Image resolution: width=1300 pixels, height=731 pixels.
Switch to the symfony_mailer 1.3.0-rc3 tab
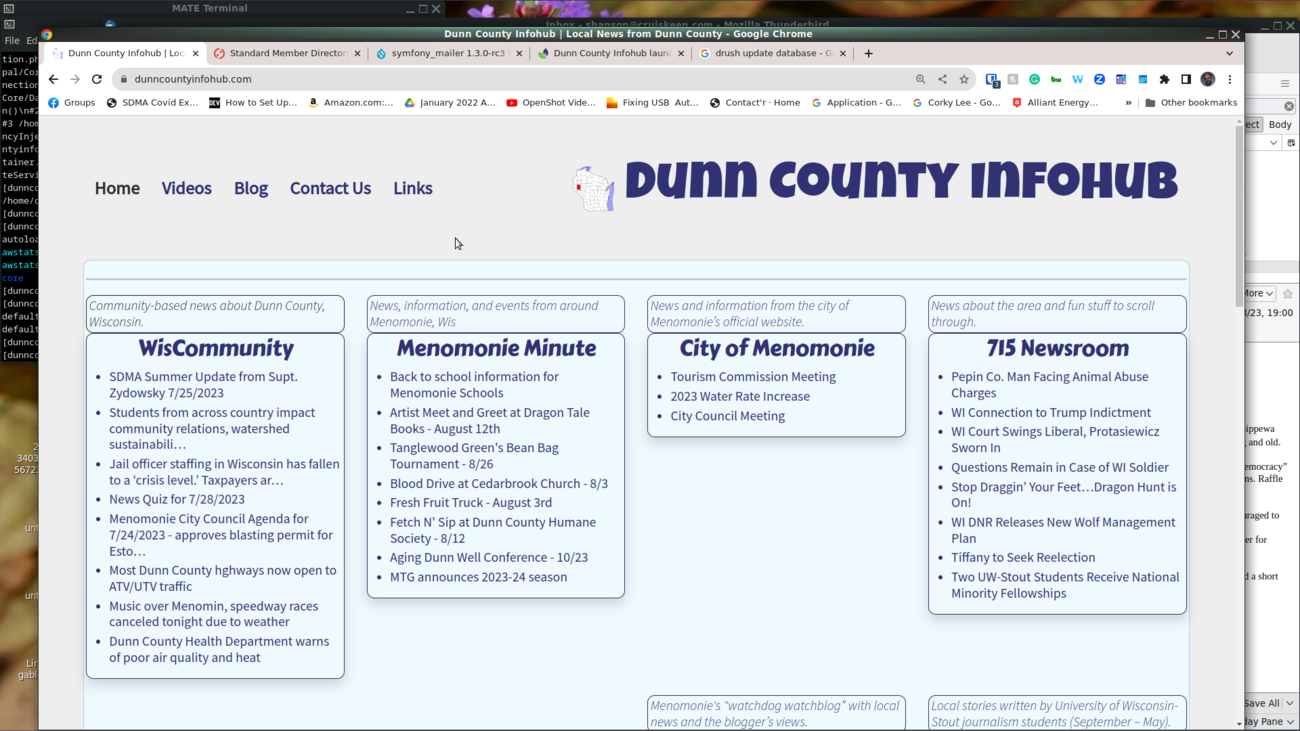(x=445, y=53)
